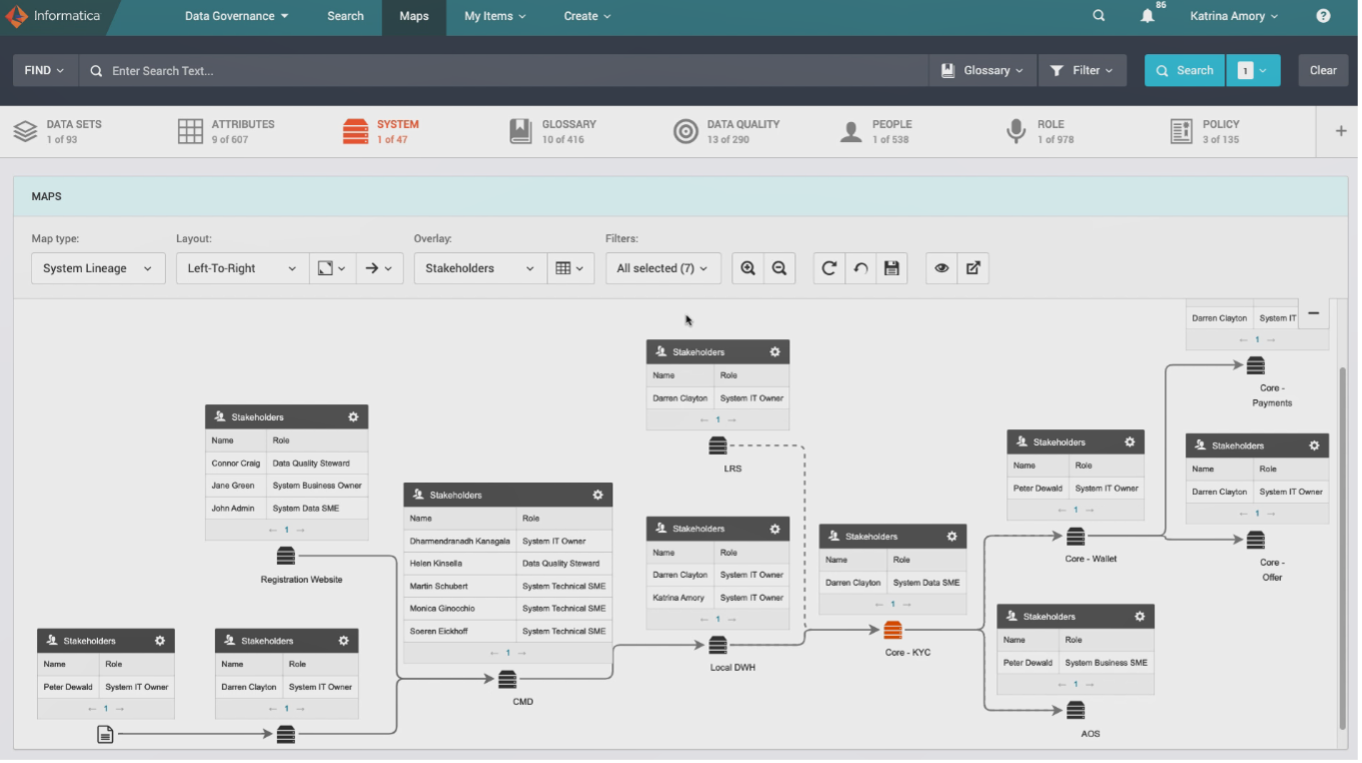Click the Enter Search Text field
Image resolution: width=1362 pixels, height=763 pixels.
coord(500,71)
